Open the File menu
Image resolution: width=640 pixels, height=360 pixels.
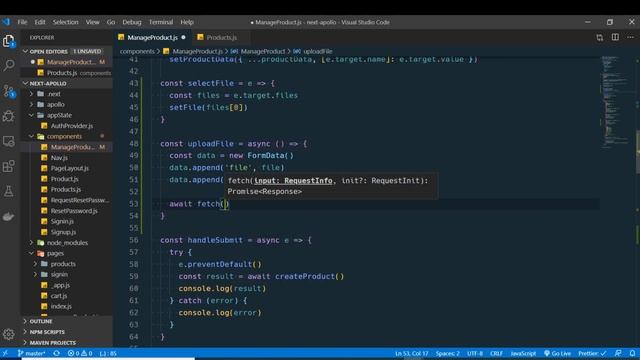22,22
